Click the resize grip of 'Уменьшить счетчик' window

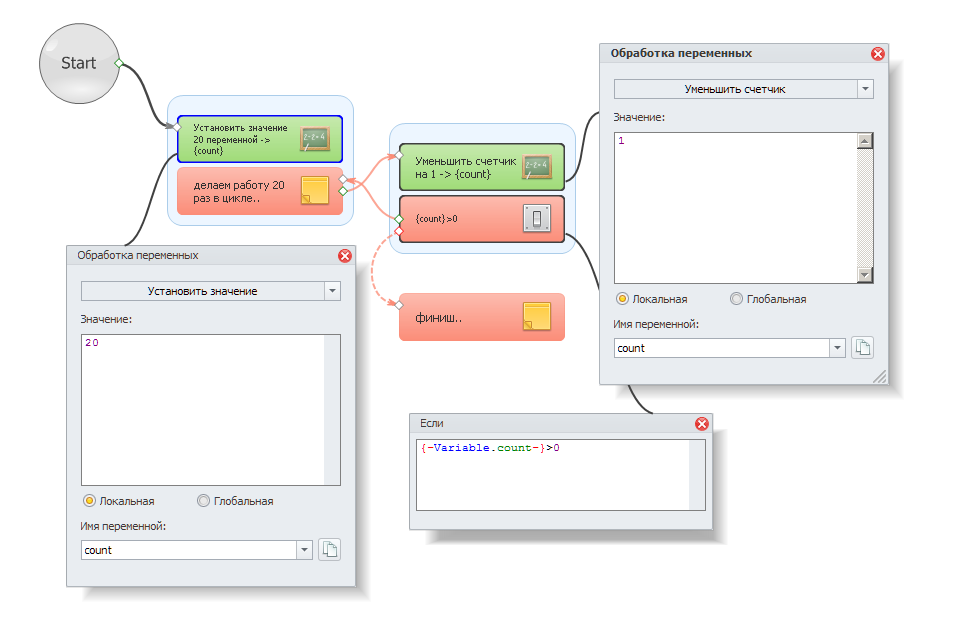pos(879,377)
